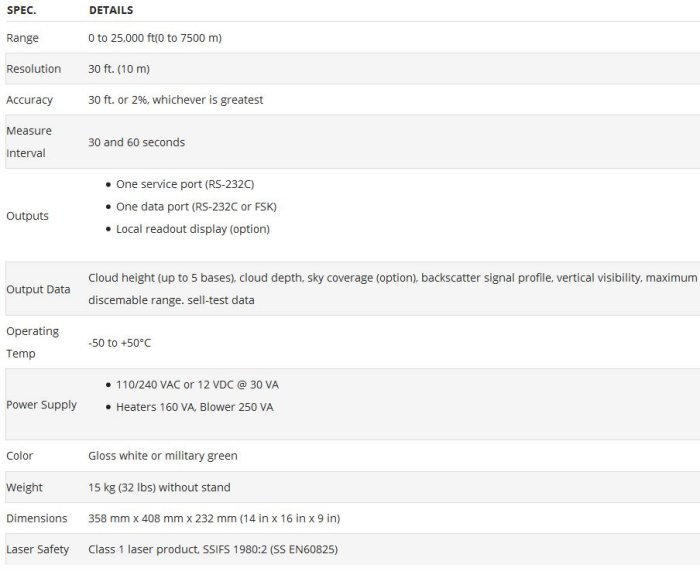This screenshot has width=700, height=578.
Task: Click the DETAILS column header
Action: point(110,10)
